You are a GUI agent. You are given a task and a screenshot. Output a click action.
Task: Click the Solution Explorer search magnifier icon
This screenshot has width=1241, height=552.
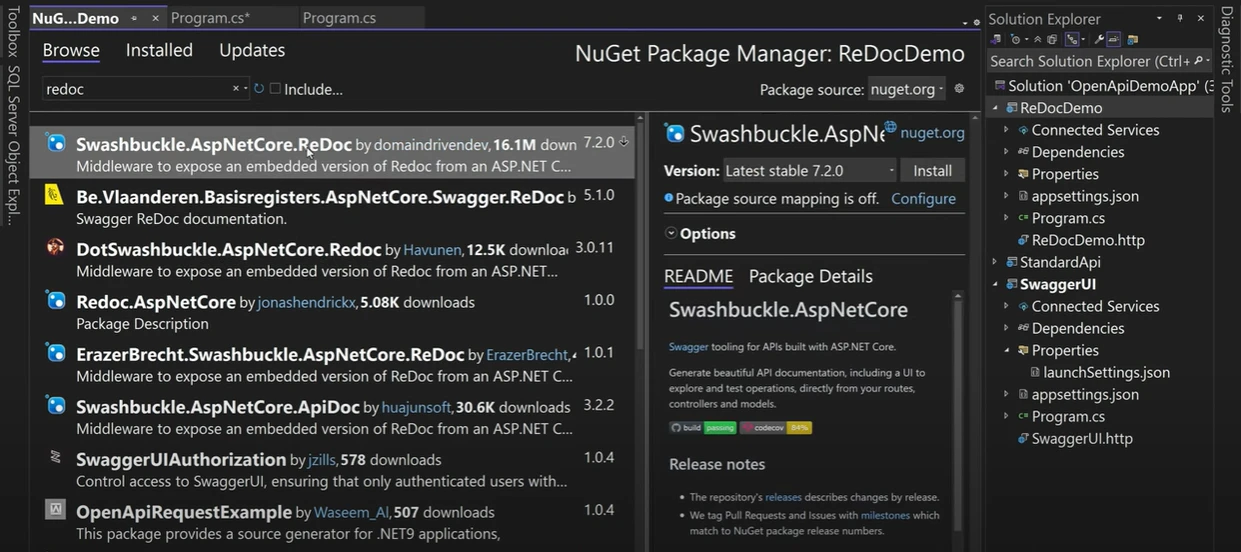point(1197,61)
